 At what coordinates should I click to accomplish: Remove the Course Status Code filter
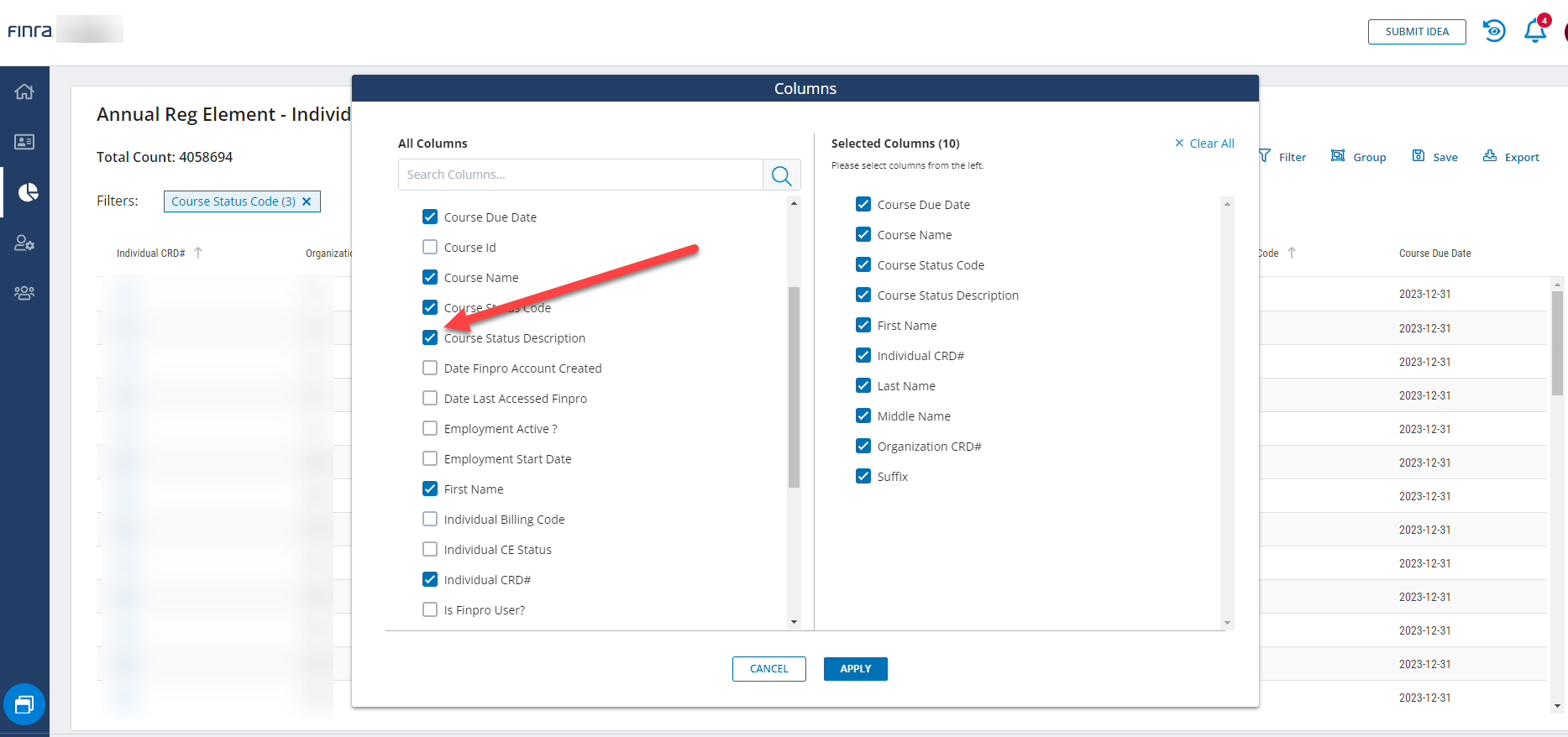(307, 201)
